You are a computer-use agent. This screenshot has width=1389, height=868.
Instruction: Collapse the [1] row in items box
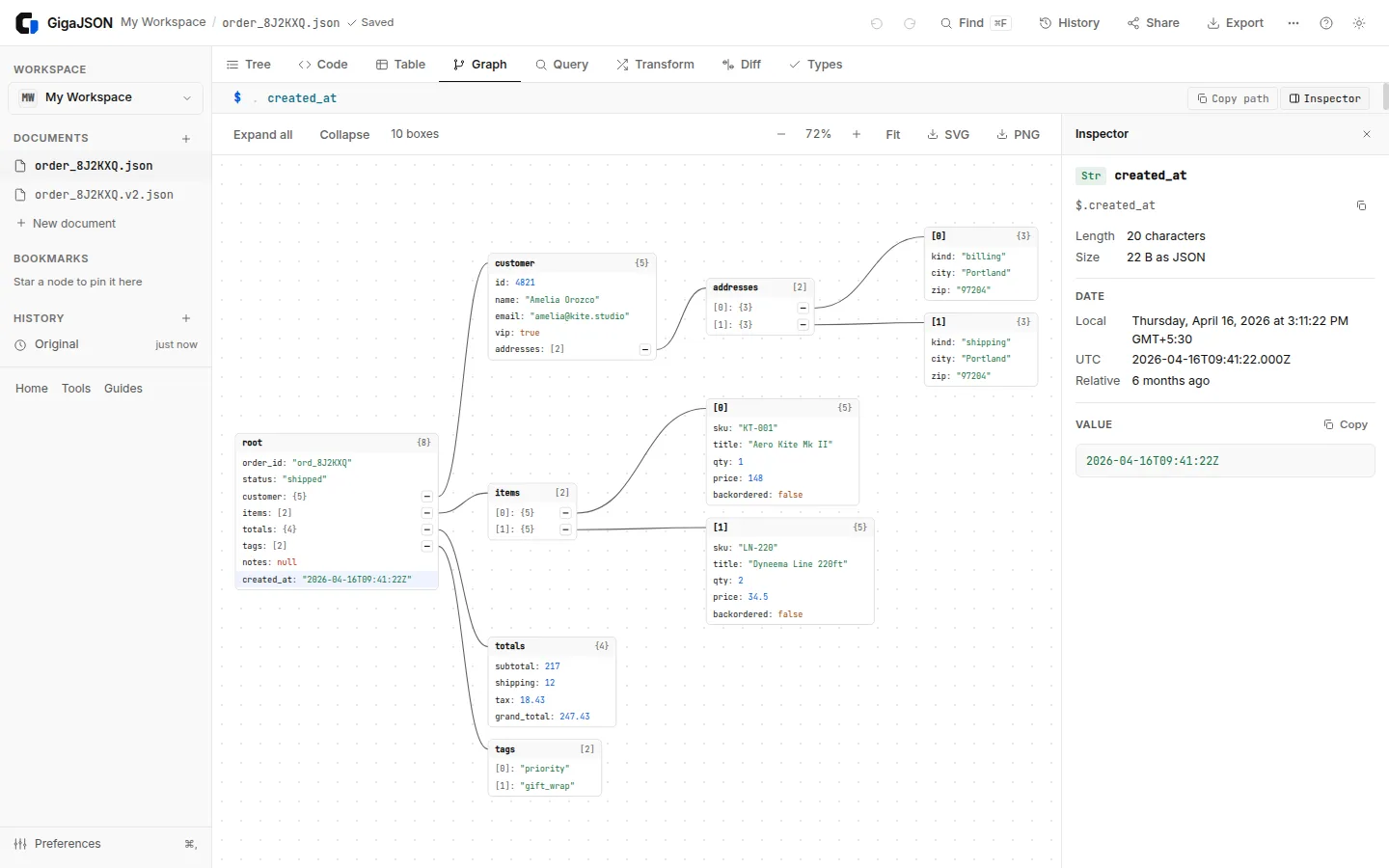click(x=565, y=529)
